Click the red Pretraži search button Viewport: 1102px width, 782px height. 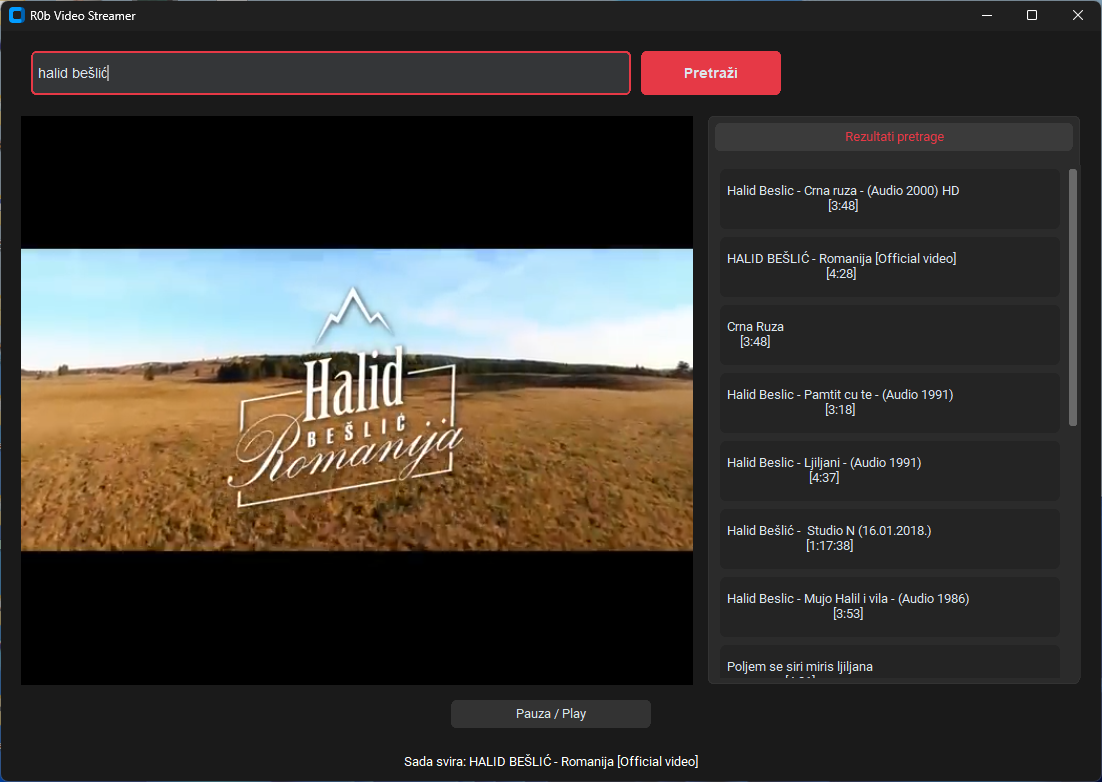711,73
